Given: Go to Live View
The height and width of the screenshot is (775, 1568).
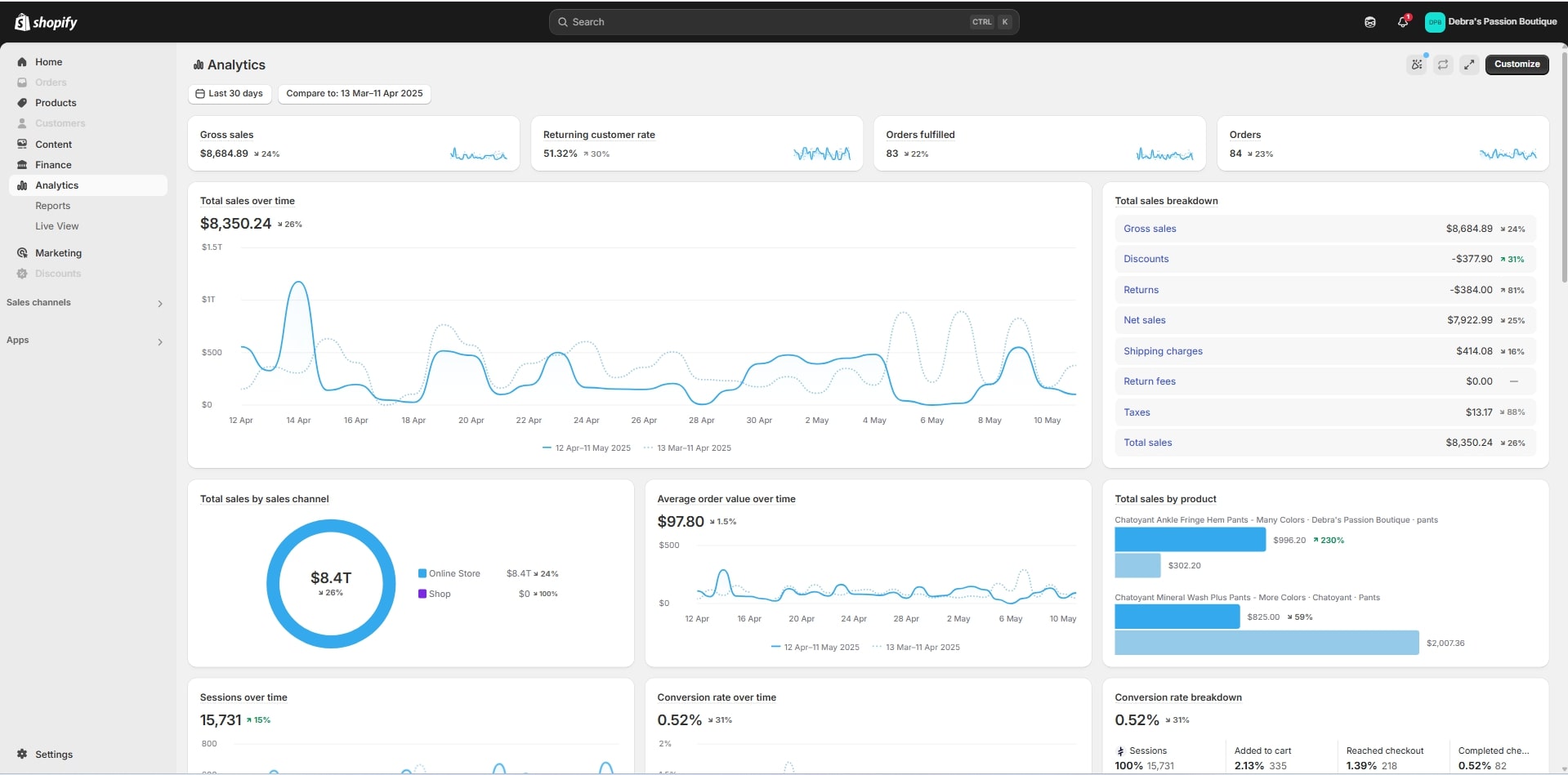Looking at the screenshot, I should coord(56,226).
